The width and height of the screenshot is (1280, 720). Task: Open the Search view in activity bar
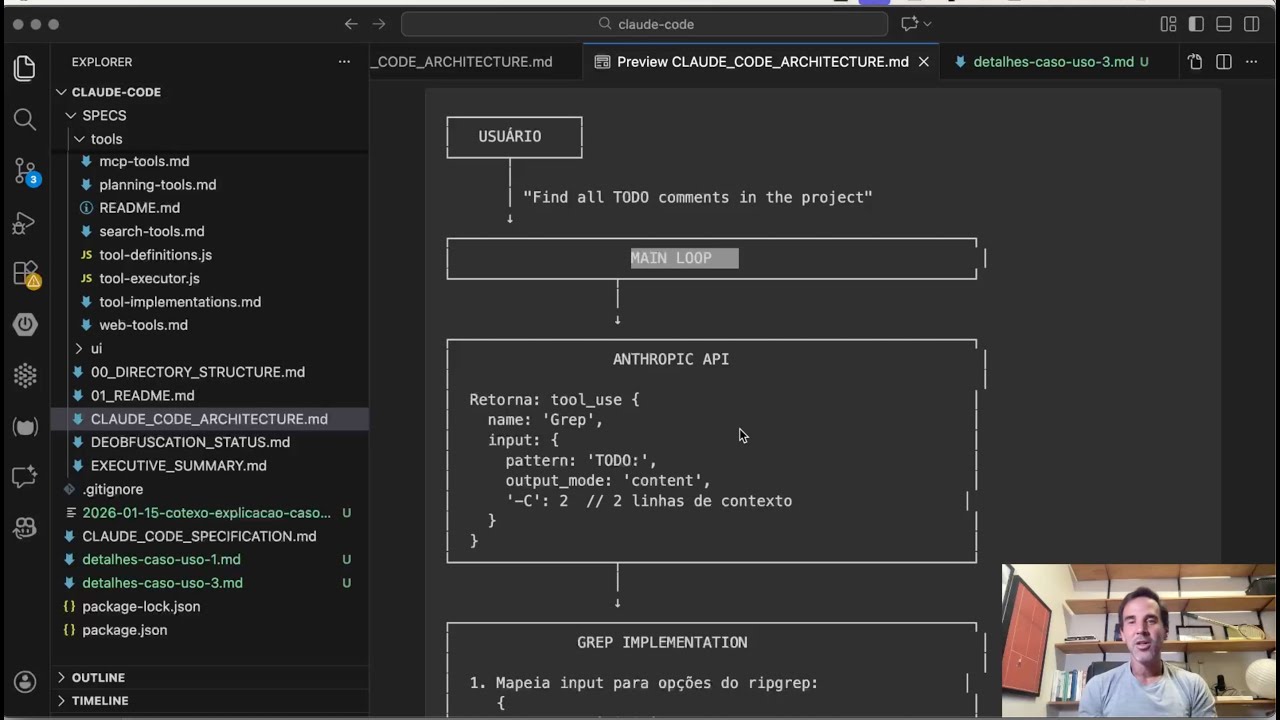point(25,119)
